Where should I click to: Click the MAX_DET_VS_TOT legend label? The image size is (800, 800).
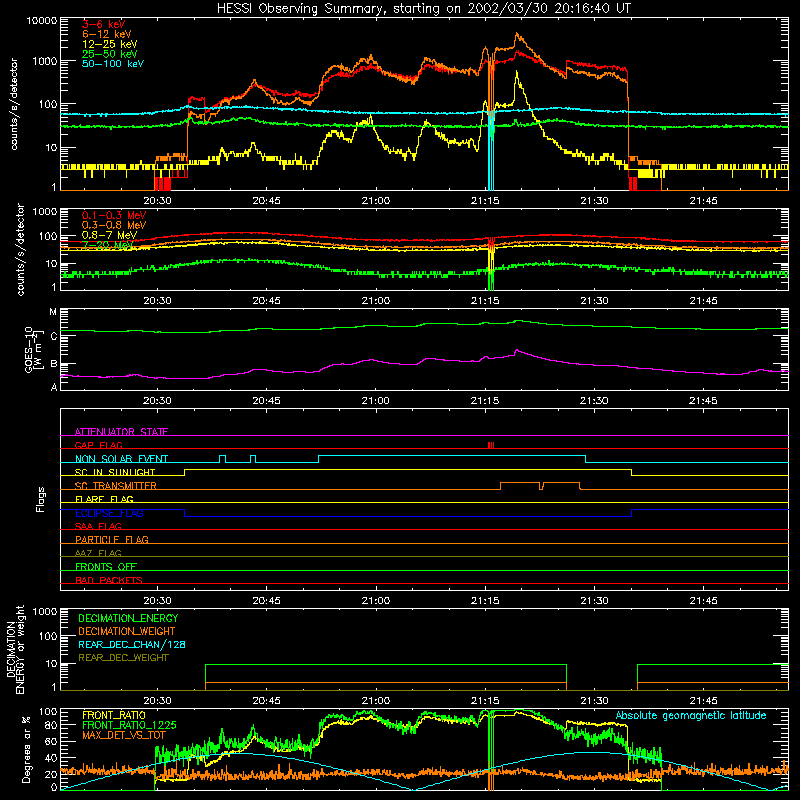pyautogui.click(x=124, y=735)
